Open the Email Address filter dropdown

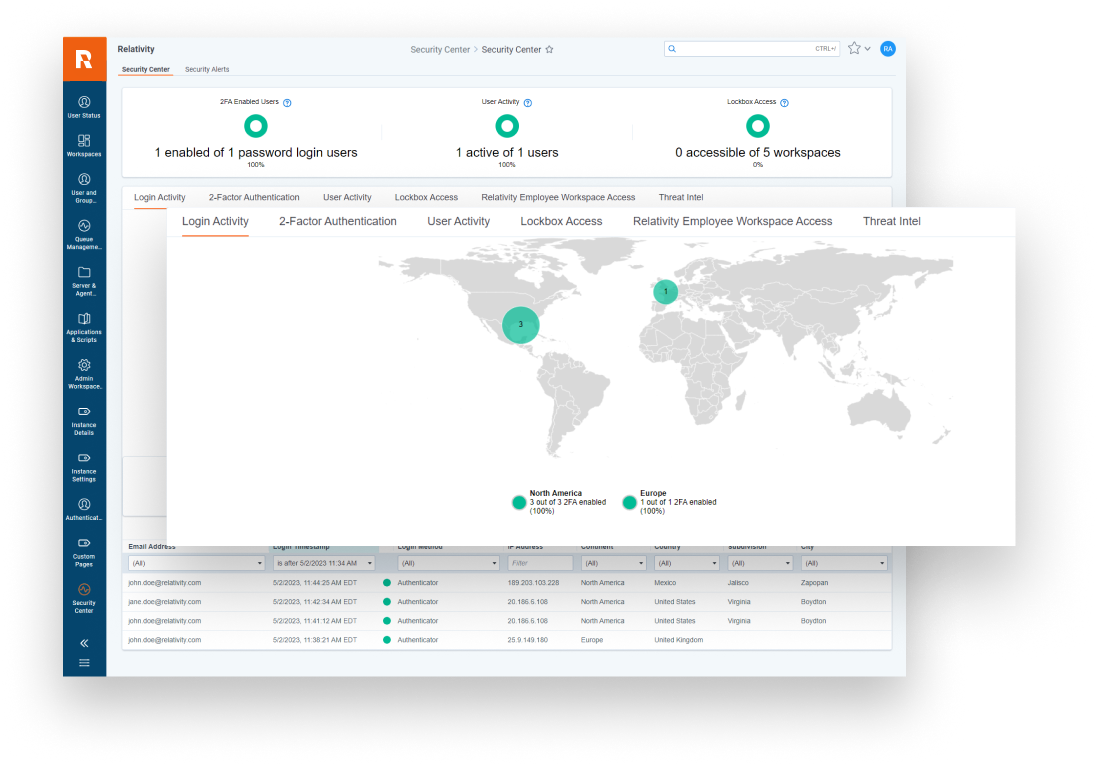[x=196, y=564]
